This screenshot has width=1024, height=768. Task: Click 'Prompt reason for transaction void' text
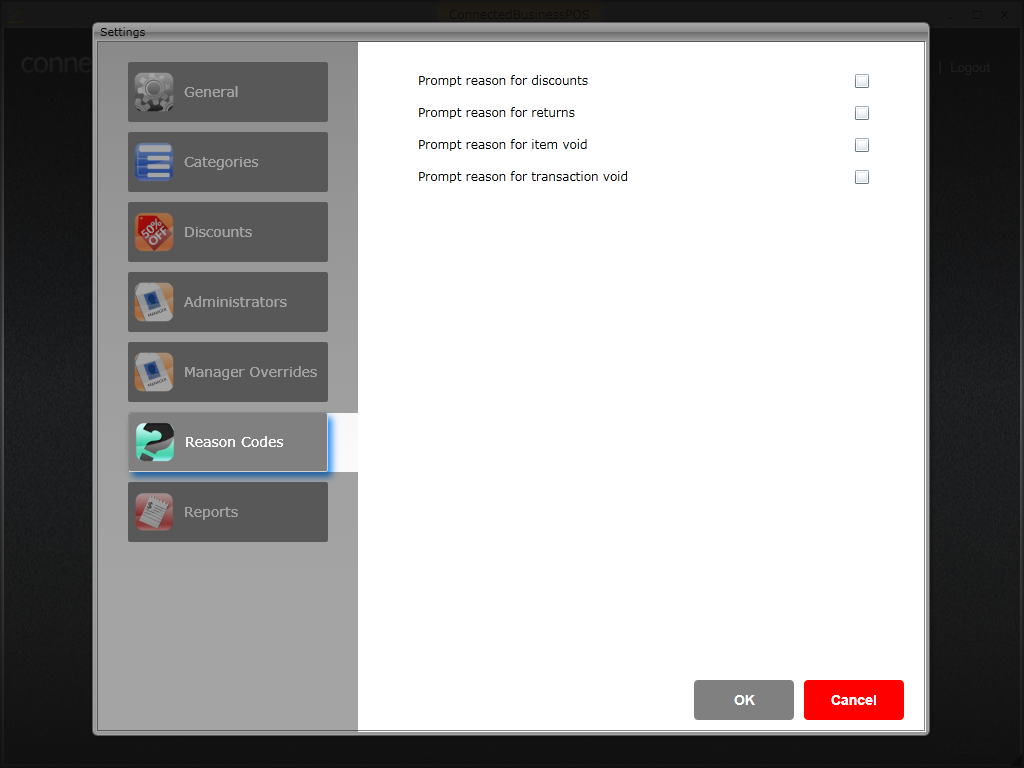[x=522, y=176]
